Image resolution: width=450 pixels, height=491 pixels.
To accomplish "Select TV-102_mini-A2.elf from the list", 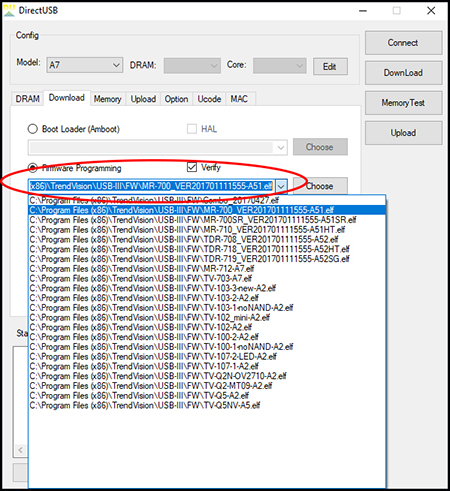I will [x=207, y=317].
